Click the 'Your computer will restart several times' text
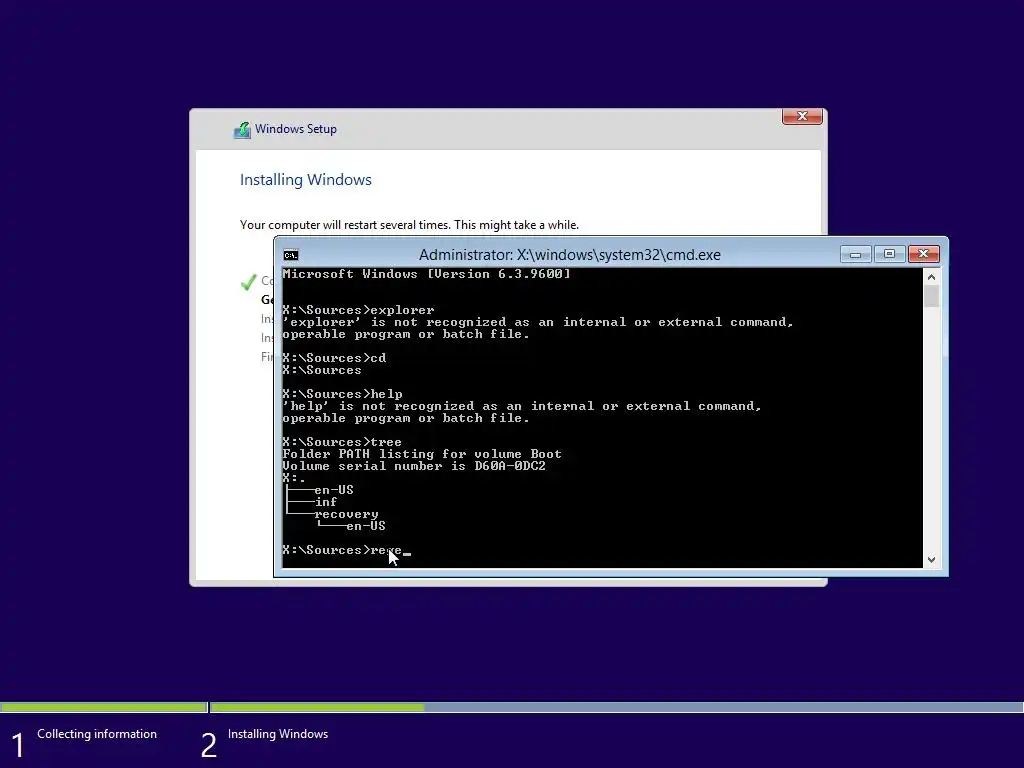 tap(409, 225)
